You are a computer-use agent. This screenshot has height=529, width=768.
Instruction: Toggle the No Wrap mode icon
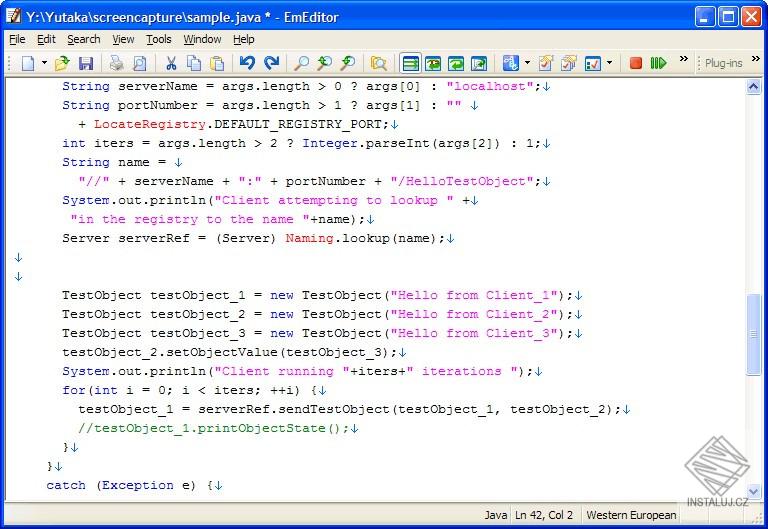[x=410, y=63]
